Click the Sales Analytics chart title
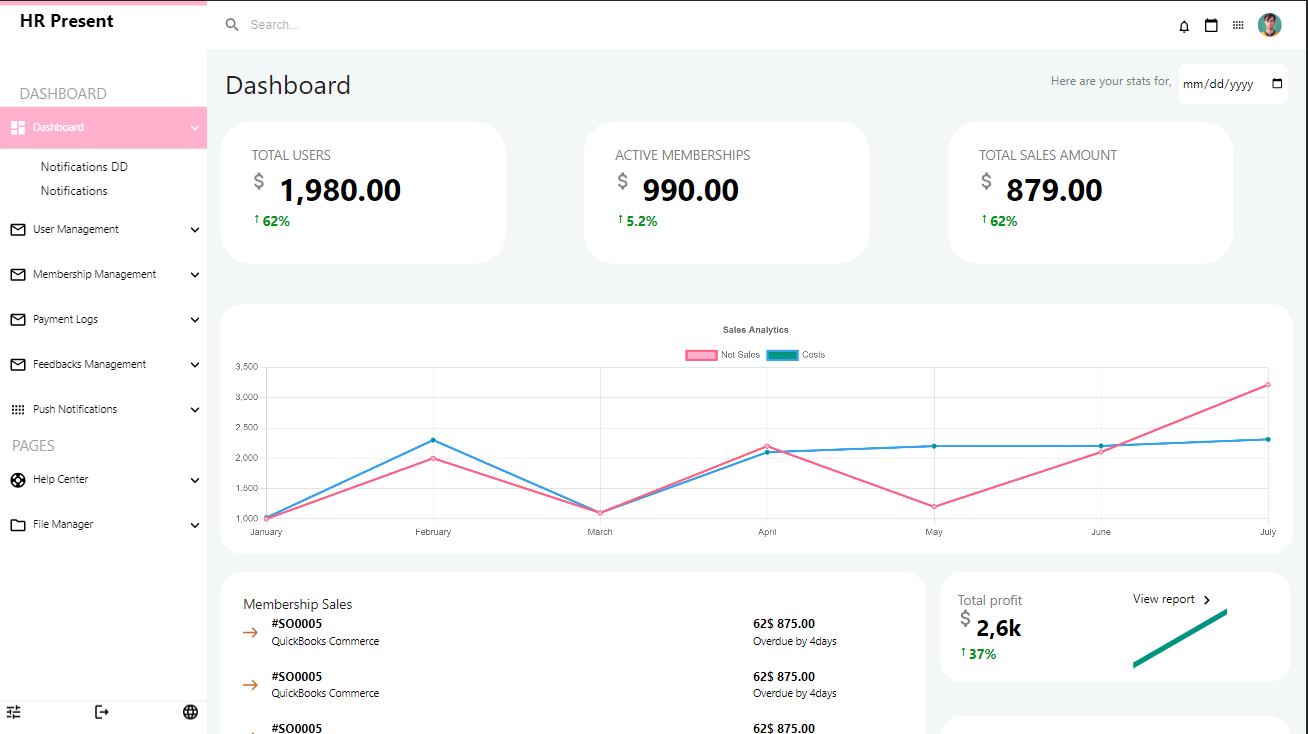1308x734 pixels. pos(756,330)
